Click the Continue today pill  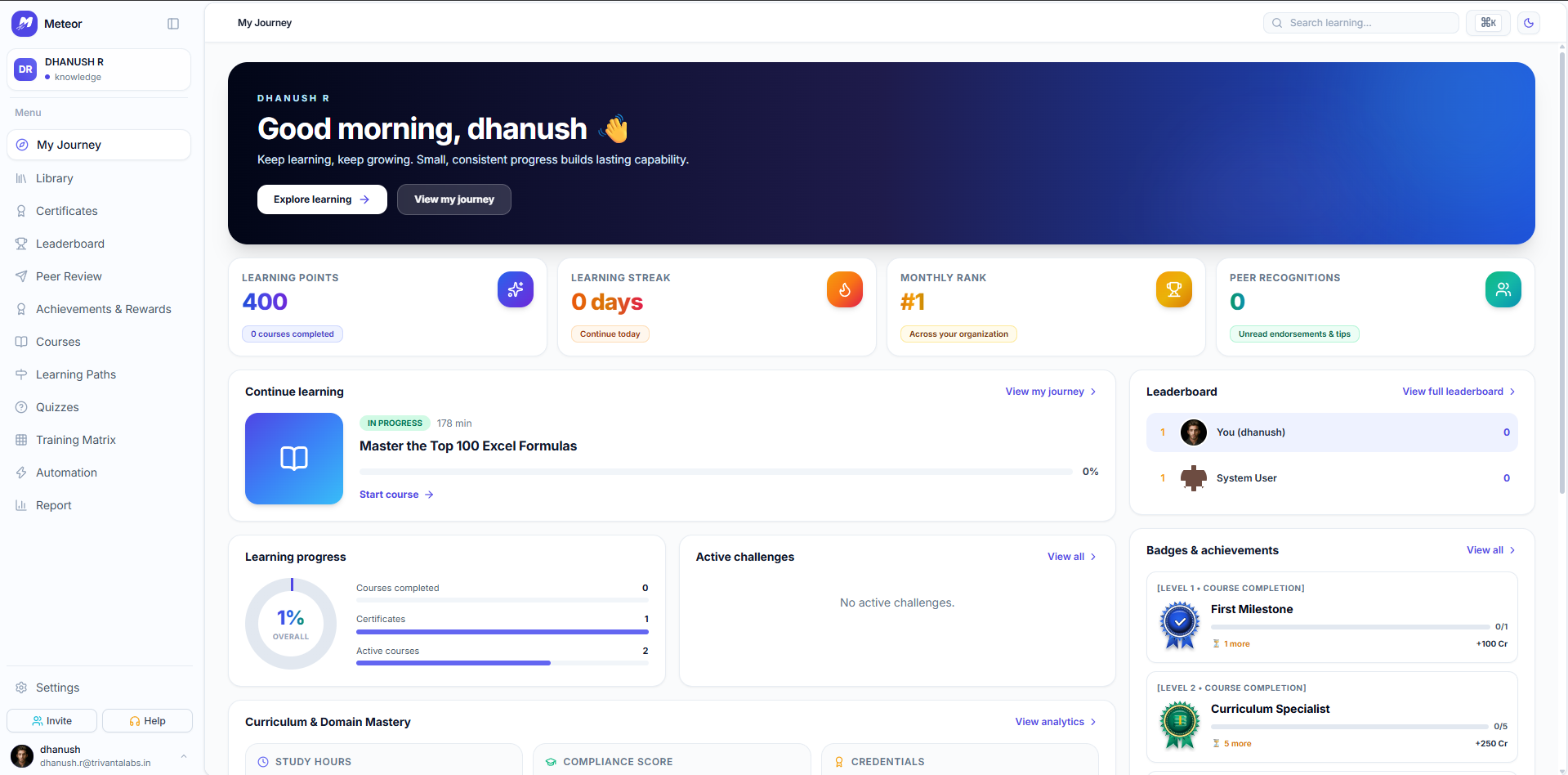coord(610,334)
